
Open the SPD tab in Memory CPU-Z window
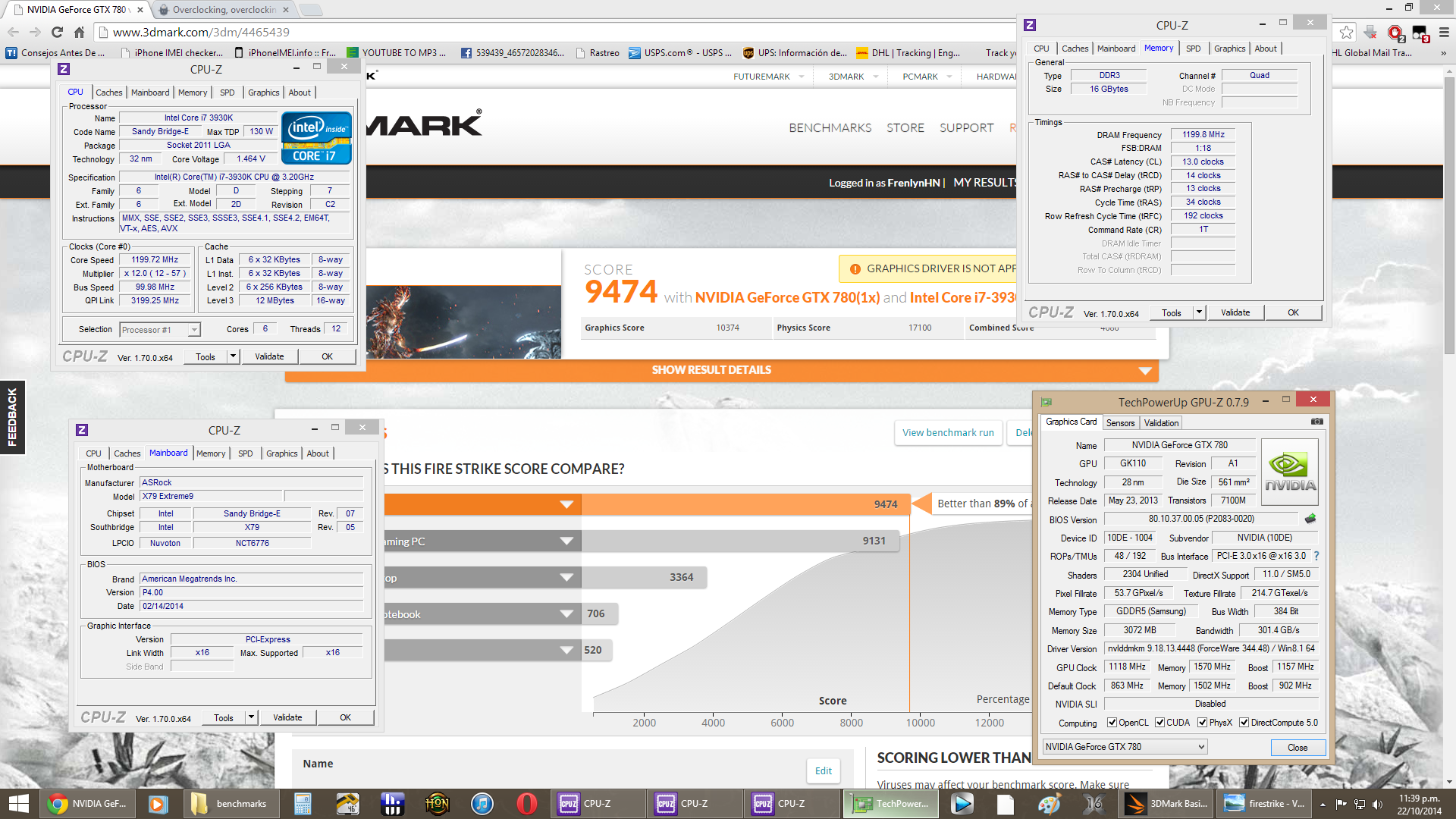point(1193,49)
